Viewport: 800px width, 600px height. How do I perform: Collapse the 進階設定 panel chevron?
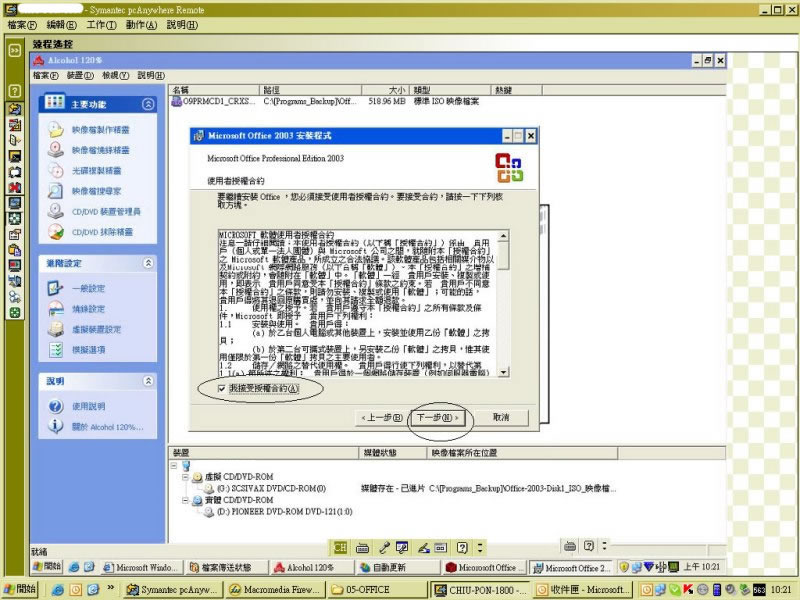click(x=148, y=263)
